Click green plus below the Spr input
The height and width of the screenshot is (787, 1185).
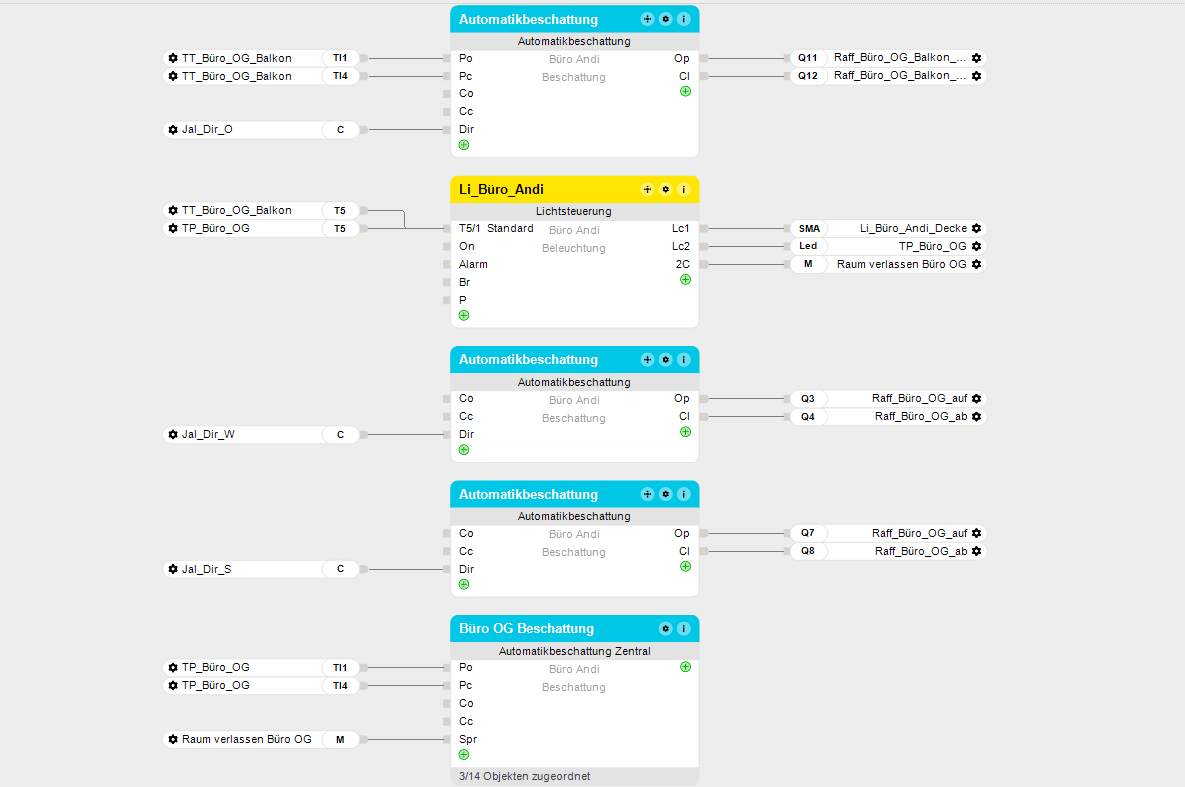[463, 755]
